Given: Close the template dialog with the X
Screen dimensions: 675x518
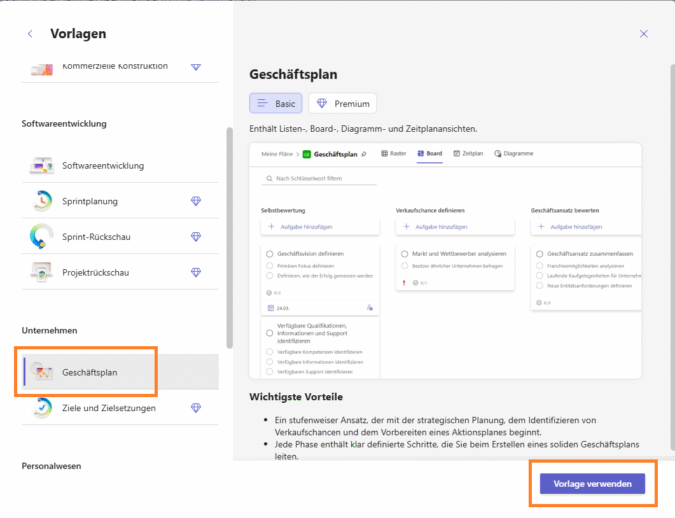Looking at the screenshot, I should (x=643, y=33).
